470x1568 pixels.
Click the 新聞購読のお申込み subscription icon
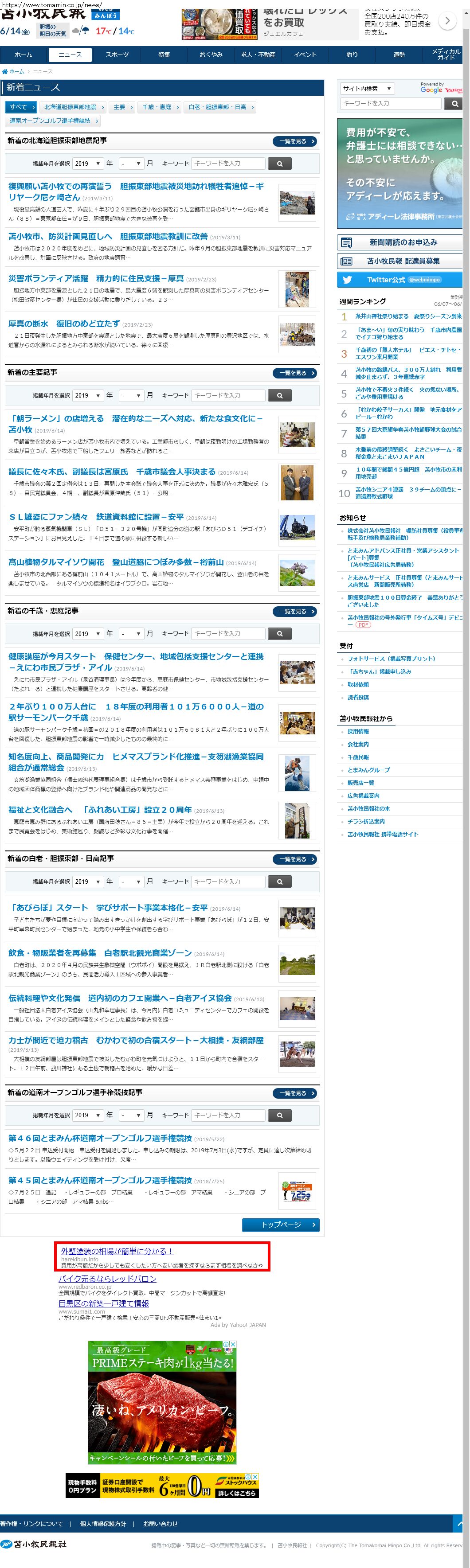coord(346,242)
